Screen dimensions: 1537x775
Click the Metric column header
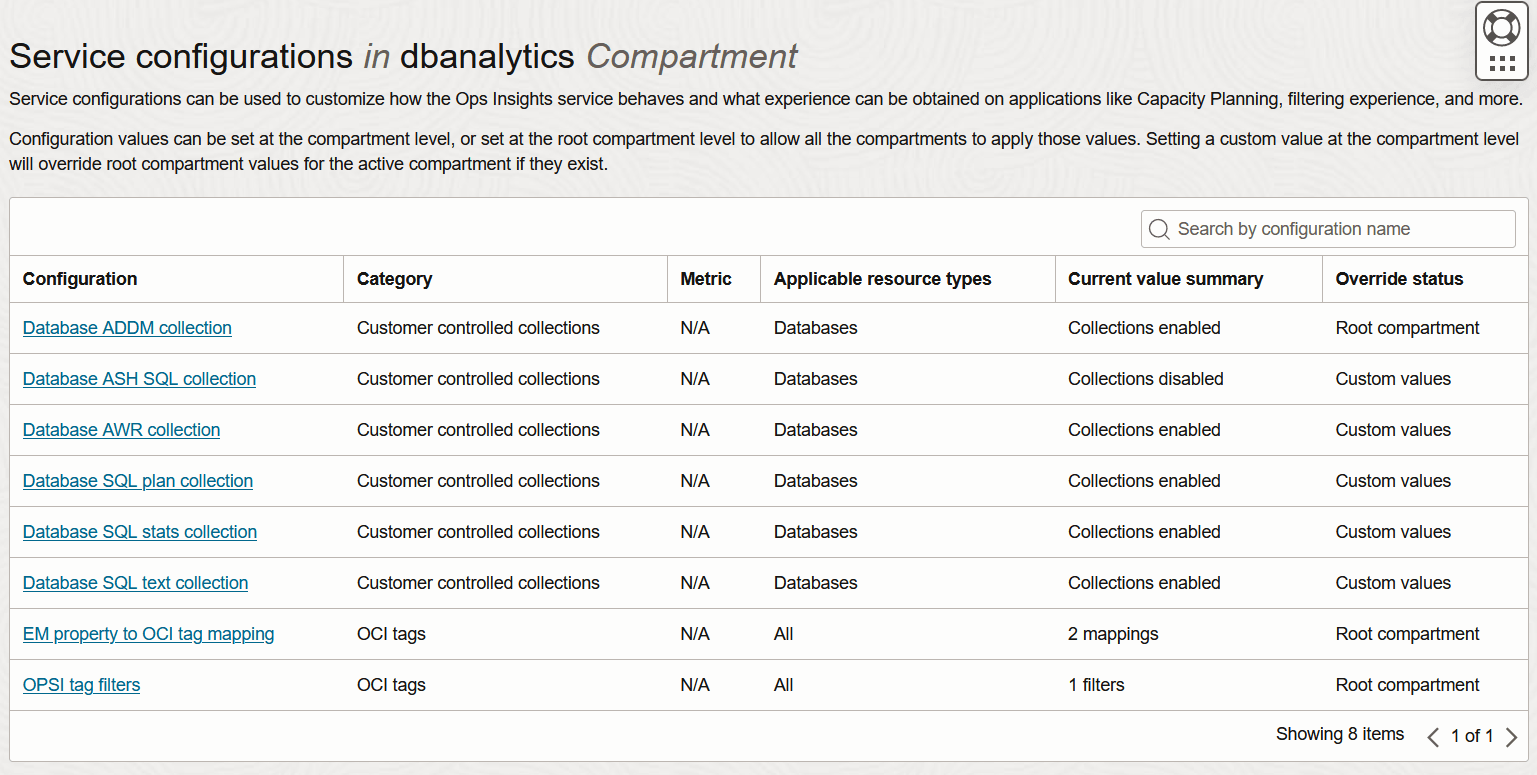(706, 279)
